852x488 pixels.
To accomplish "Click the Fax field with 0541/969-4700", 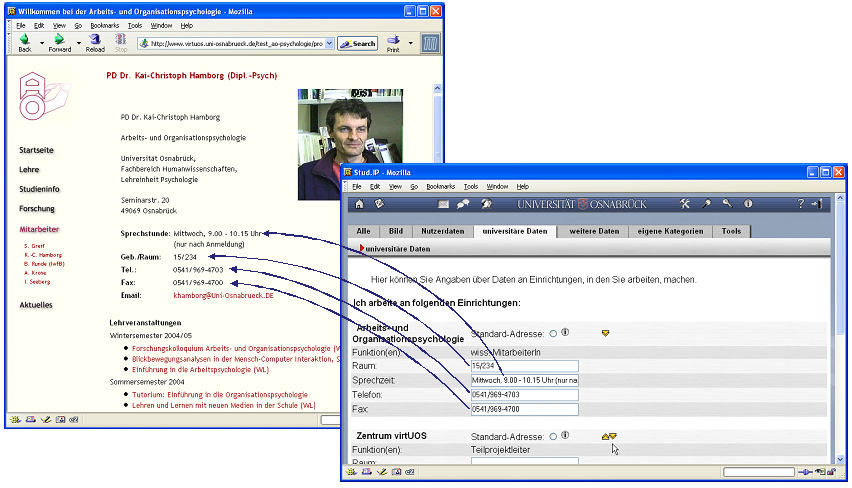I will coord(524,409).
